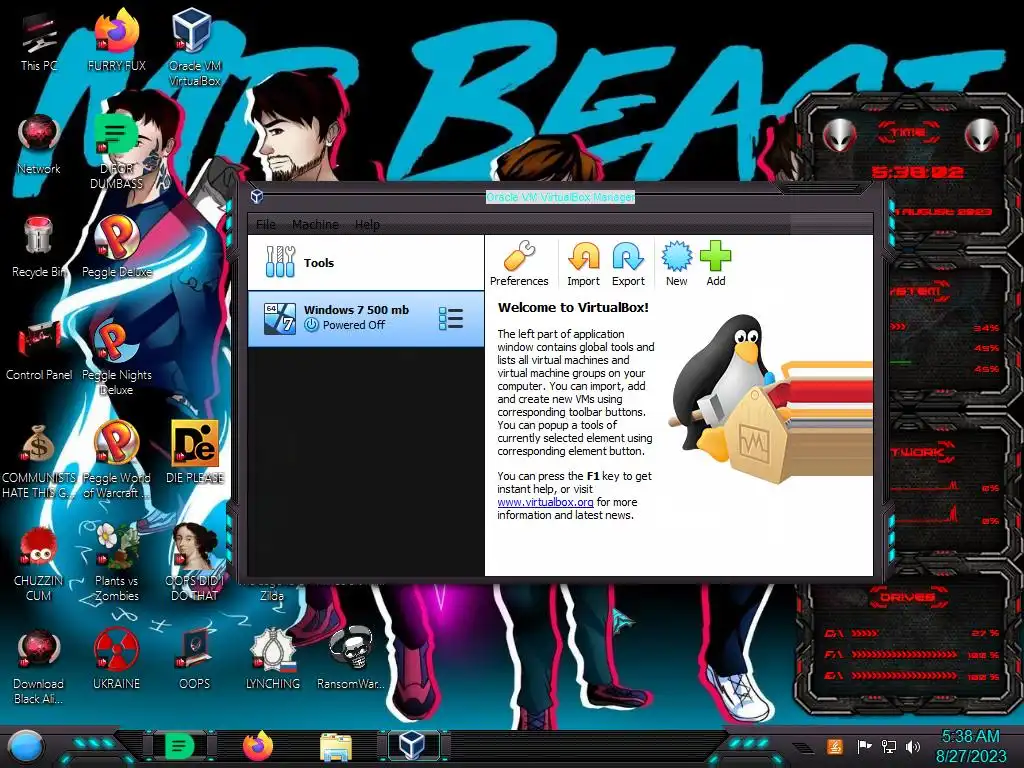Click the Welcome to VirtualBox! heading
This screenshot has width=1024, height=768.
click(573, 308)
